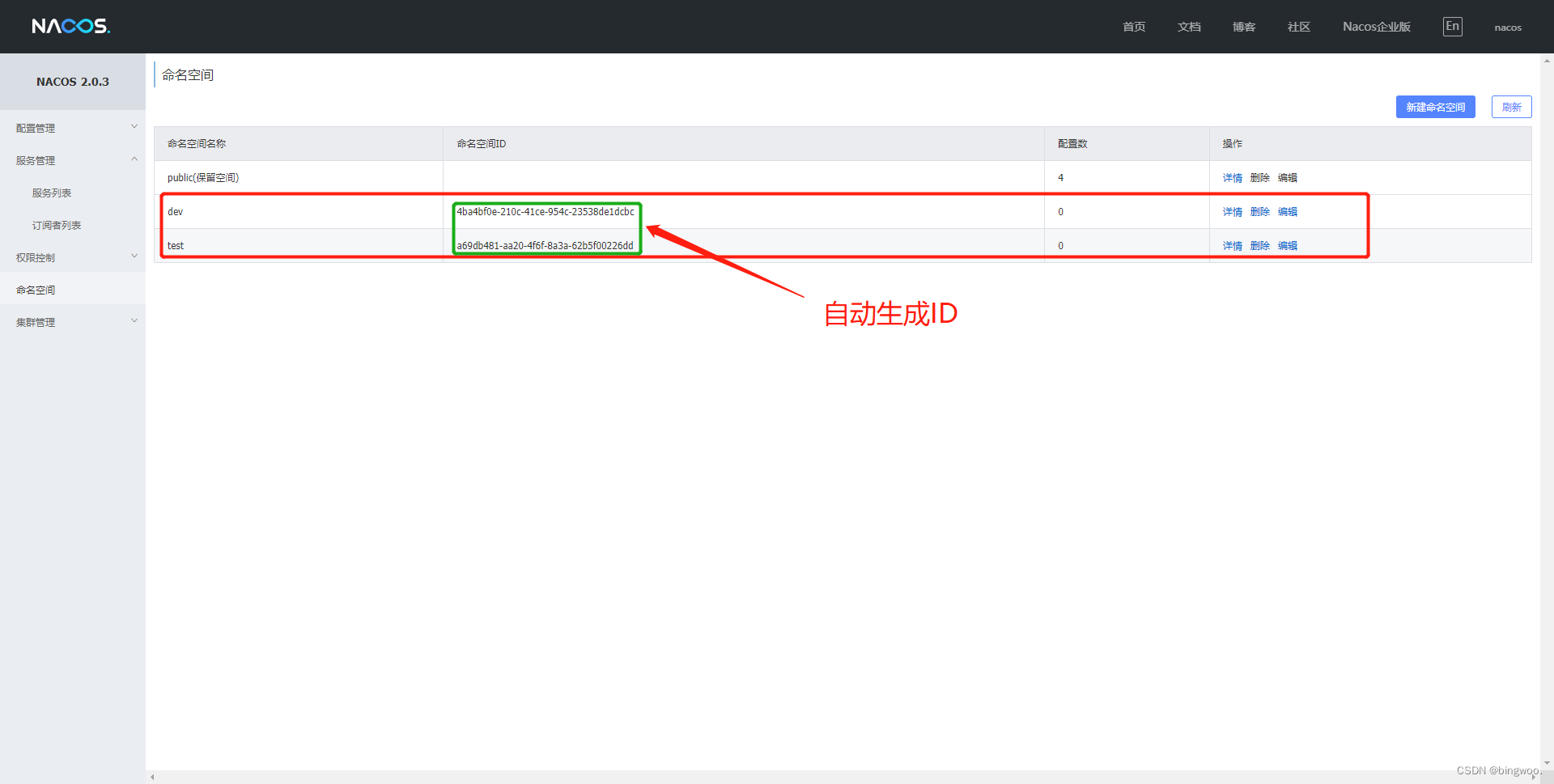The height and width of the screenshot is (784, 1554).
Task: Click the NACOS logo
Action: tap(71, 27)
